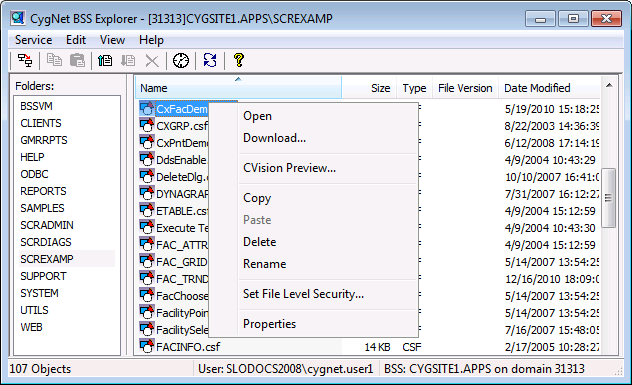This screenshot has width=632, height=385.
Task: Click the Refresh toolbar icon
Action: click(x=210, y=60)
